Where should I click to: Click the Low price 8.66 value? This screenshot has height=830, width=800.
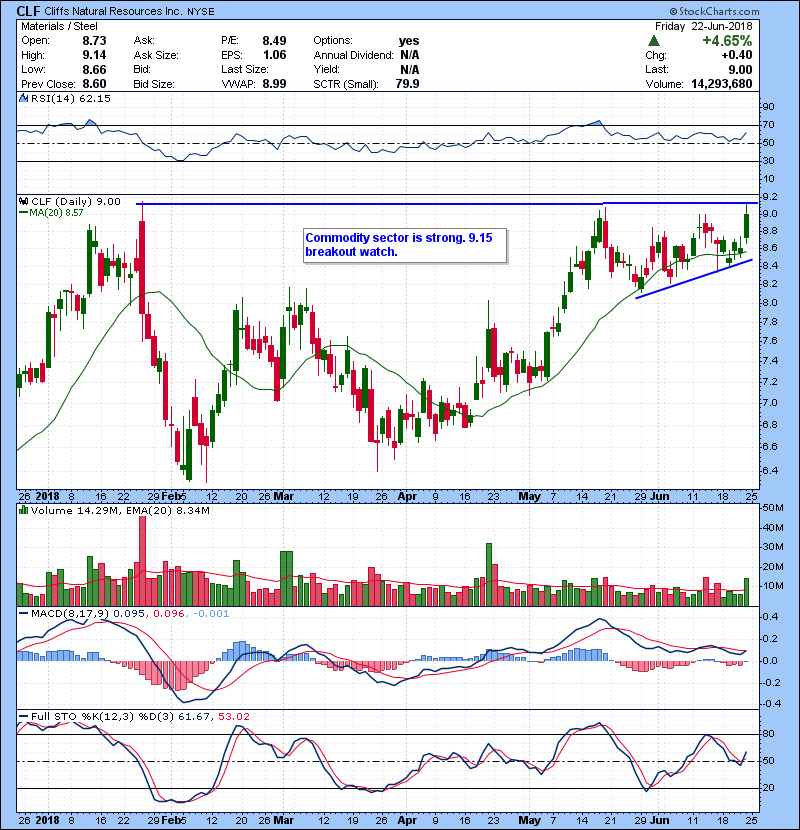coord(94,69)
